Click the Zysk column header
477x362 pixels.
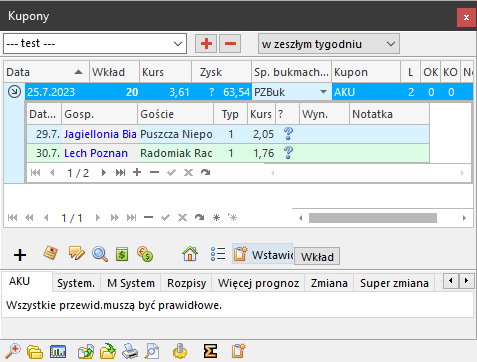click(221, 72)
